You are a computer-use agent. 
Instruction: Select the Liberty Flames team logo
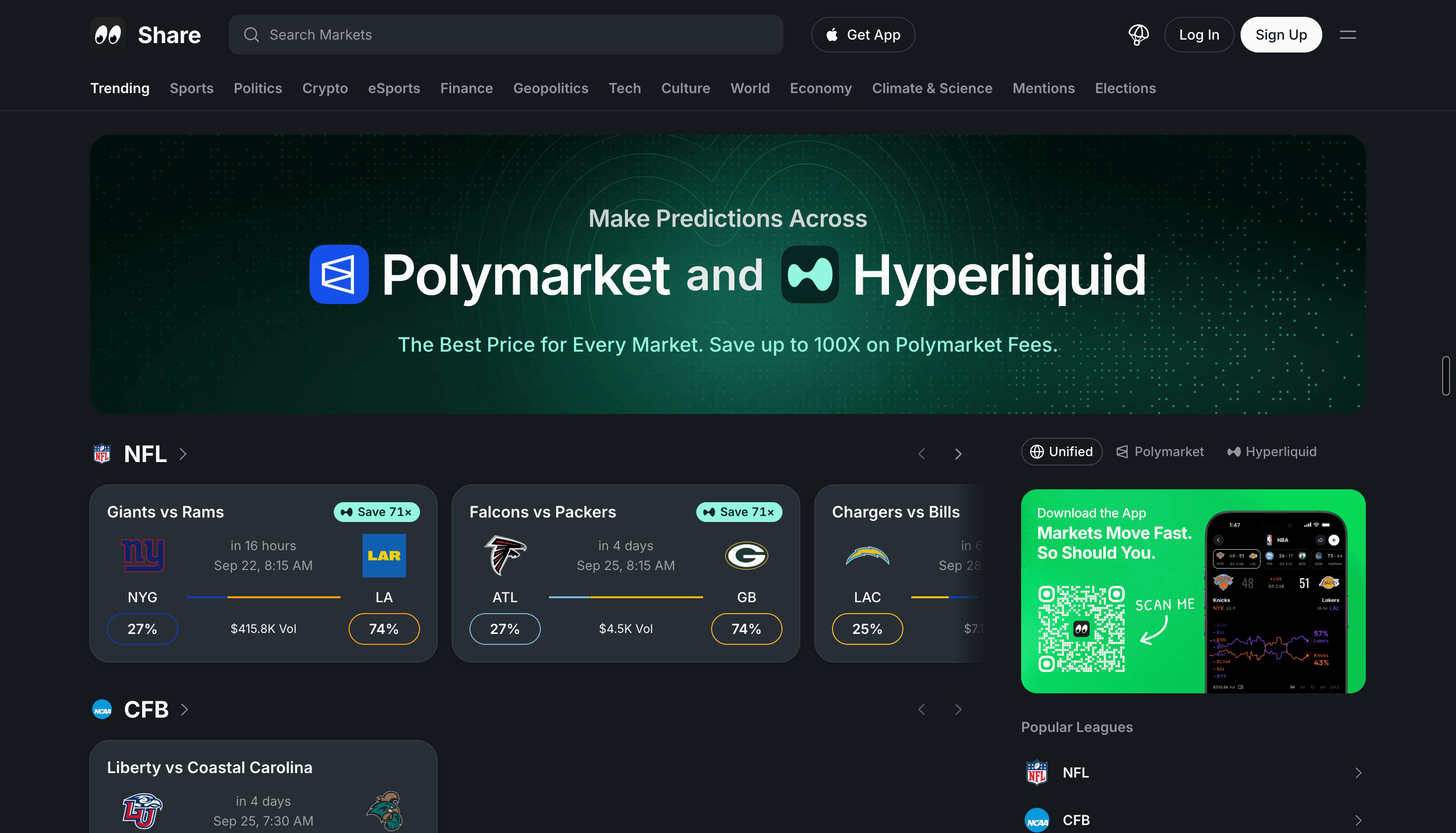click(x=143, y=811)
